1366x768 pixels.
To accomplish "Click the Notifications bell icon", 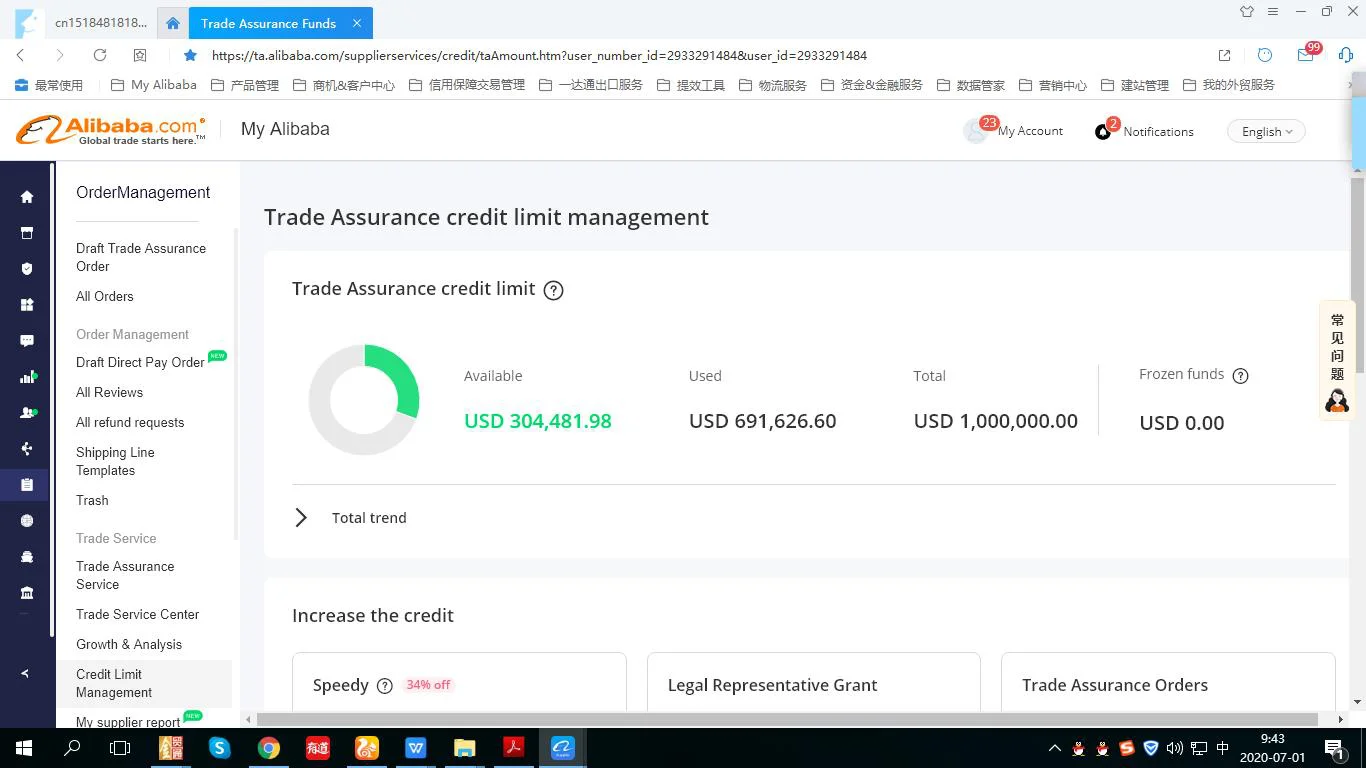I will (1103, 131).
